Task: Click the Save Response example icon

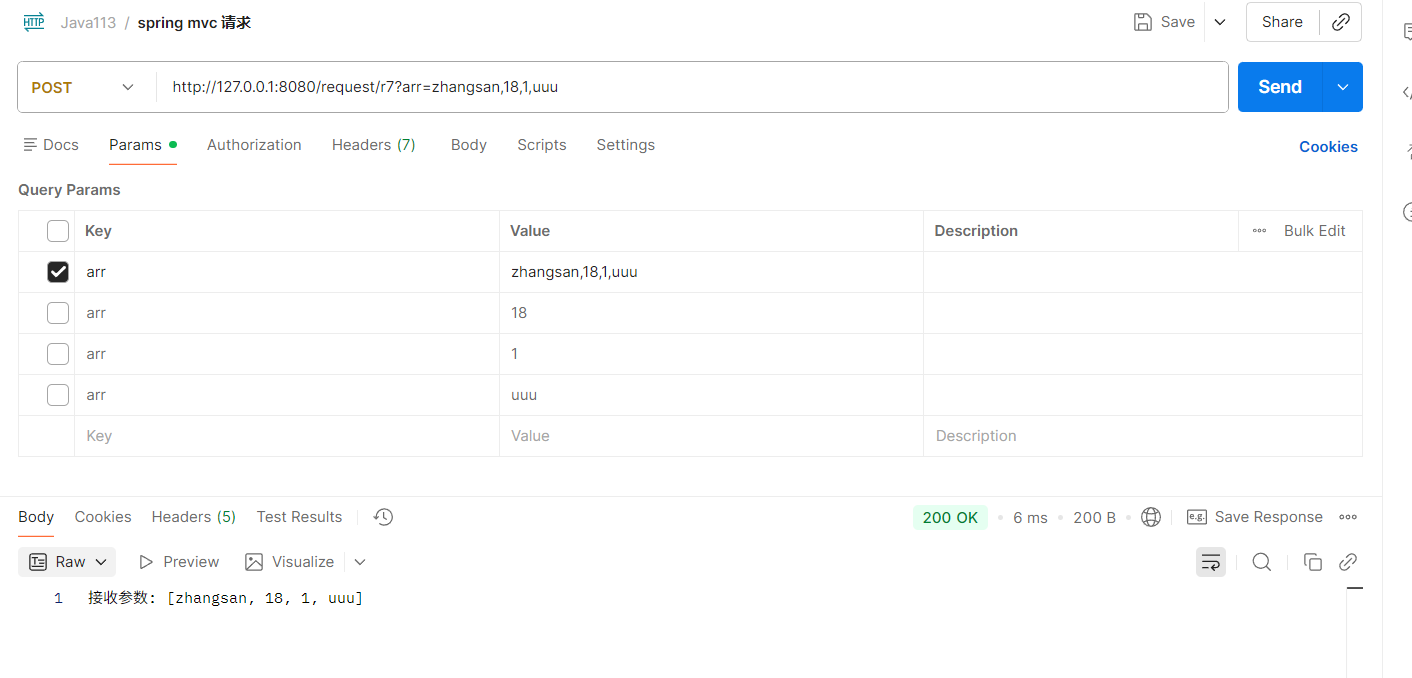Action: pos(1196,517)
